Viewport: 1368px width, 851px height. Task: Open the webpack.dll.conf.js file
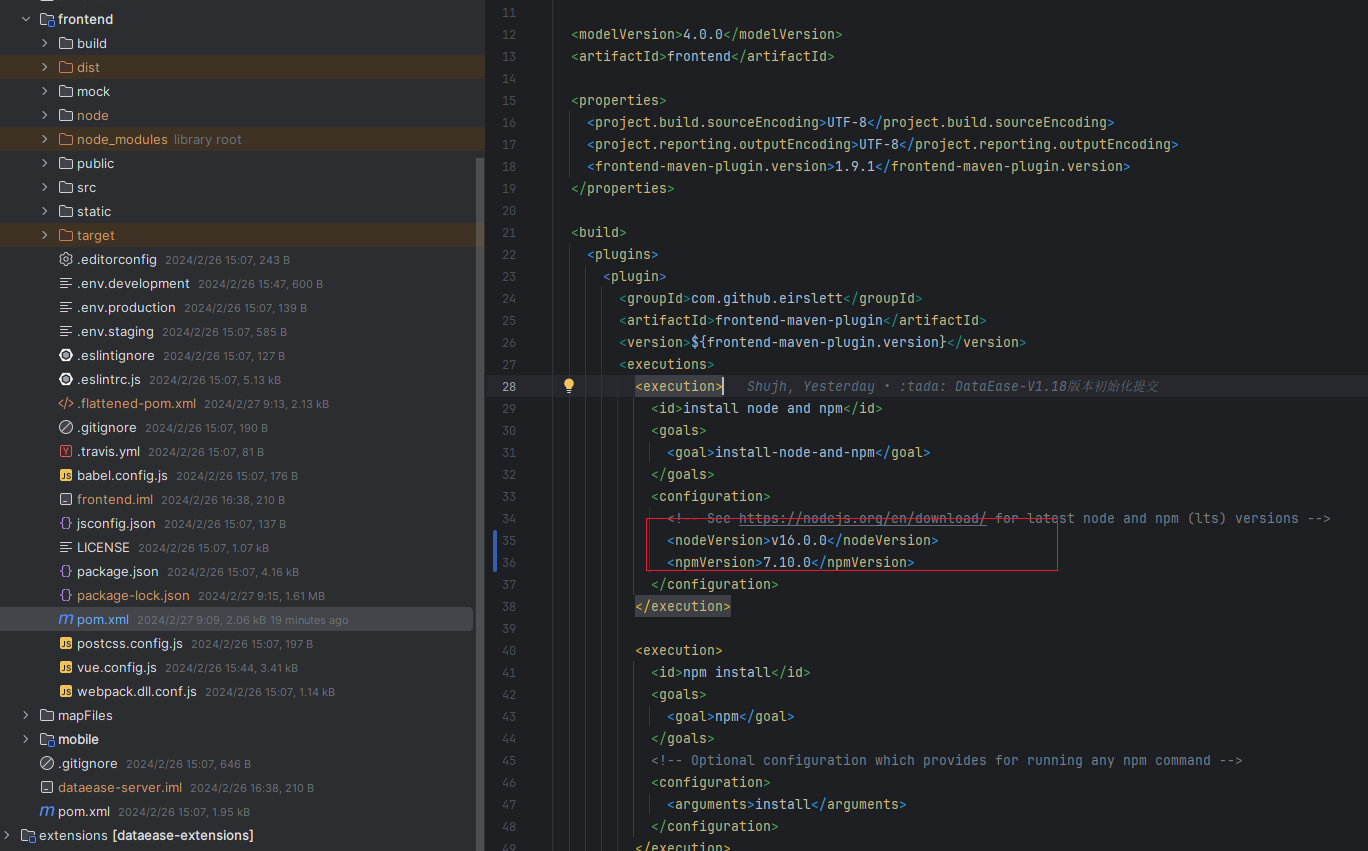137,691
